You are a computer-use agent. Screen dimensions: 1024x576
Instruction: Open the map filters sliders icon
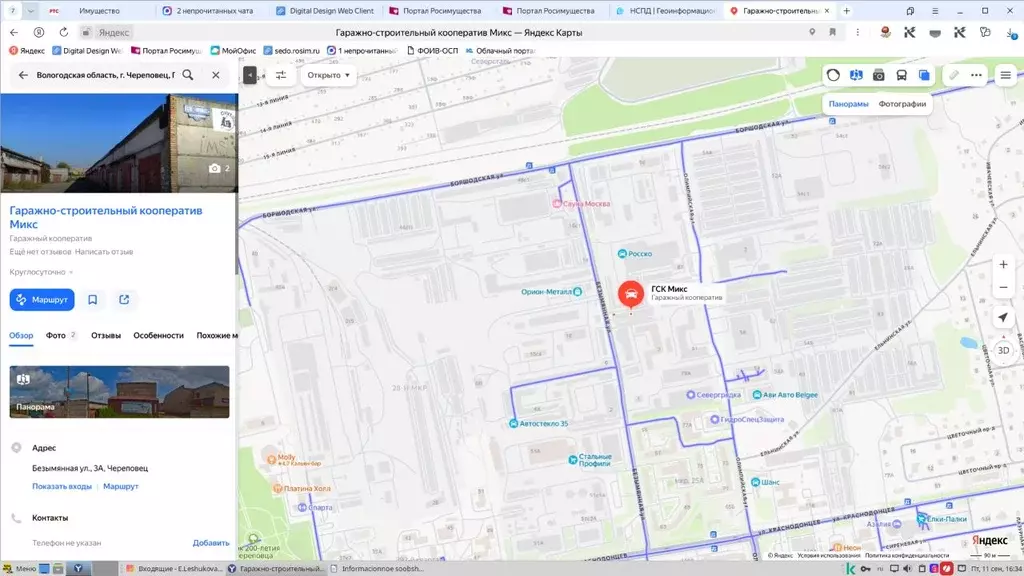pos(281,75)
